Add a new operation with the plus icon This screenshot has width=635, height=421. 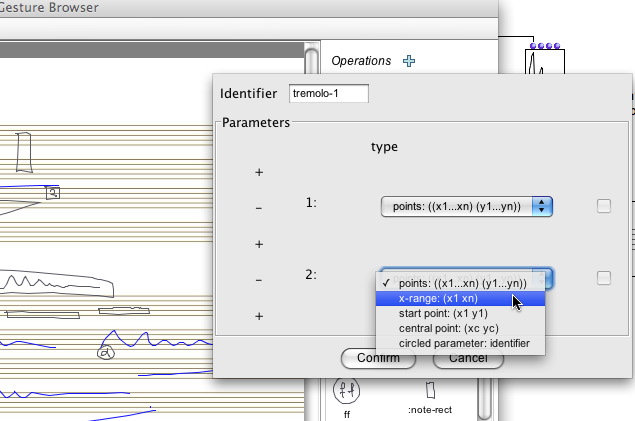click(409, 61)
